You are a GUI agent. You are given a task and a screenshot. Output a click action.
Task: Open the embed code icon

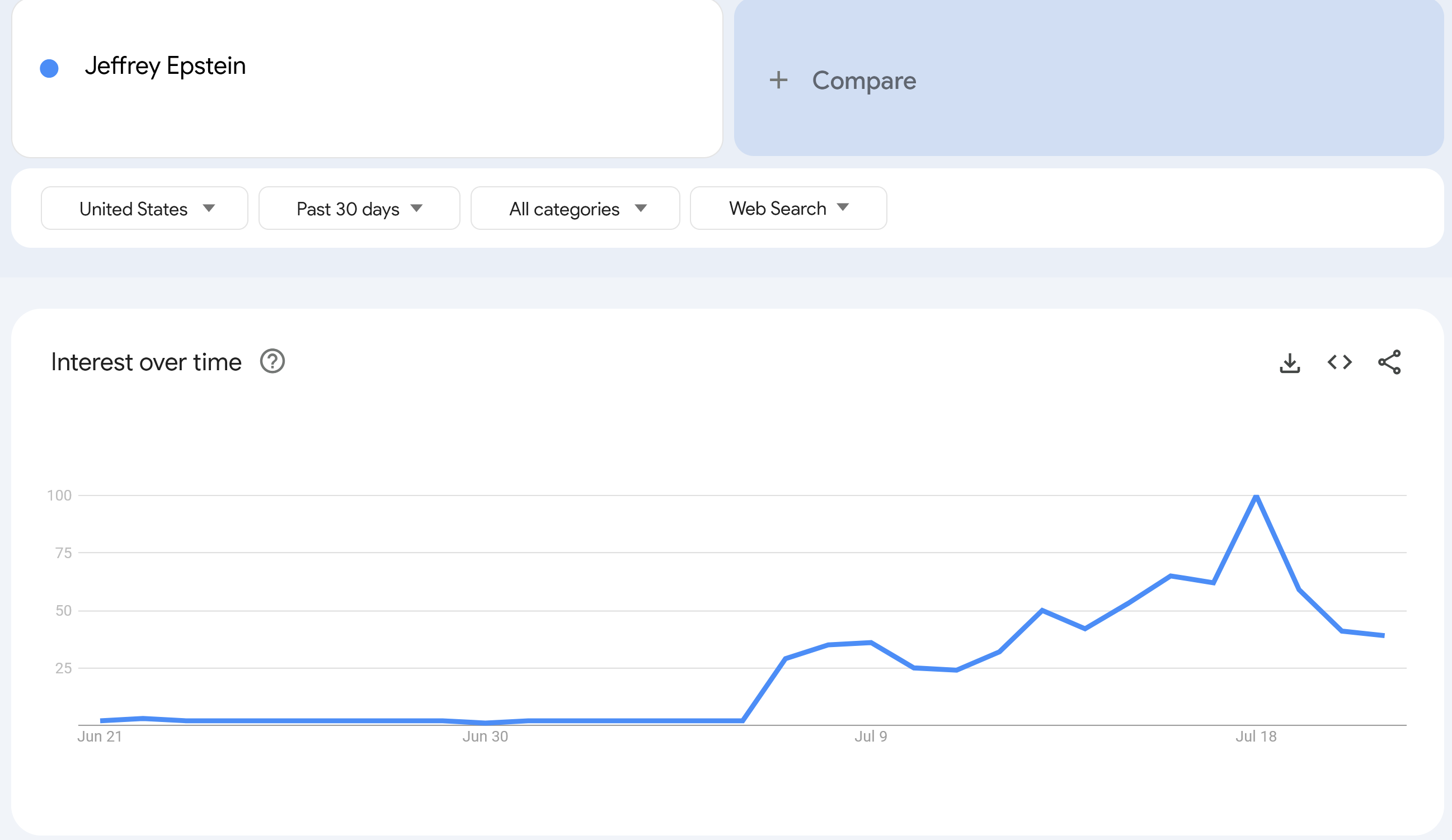tap(1340, 362)
